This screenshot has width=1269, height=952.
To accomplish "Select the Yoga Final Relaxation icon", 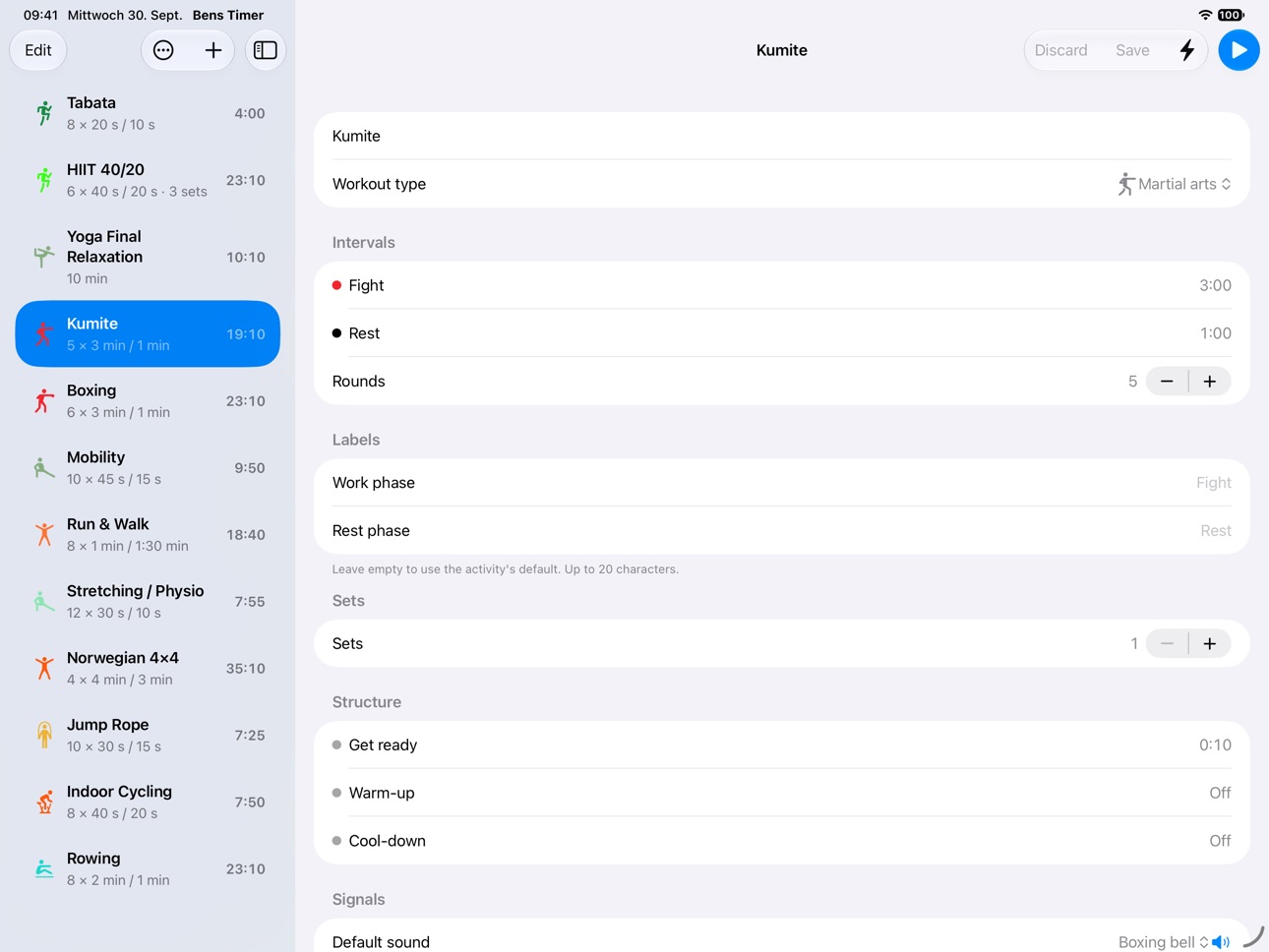I will (x=44, y=257).
